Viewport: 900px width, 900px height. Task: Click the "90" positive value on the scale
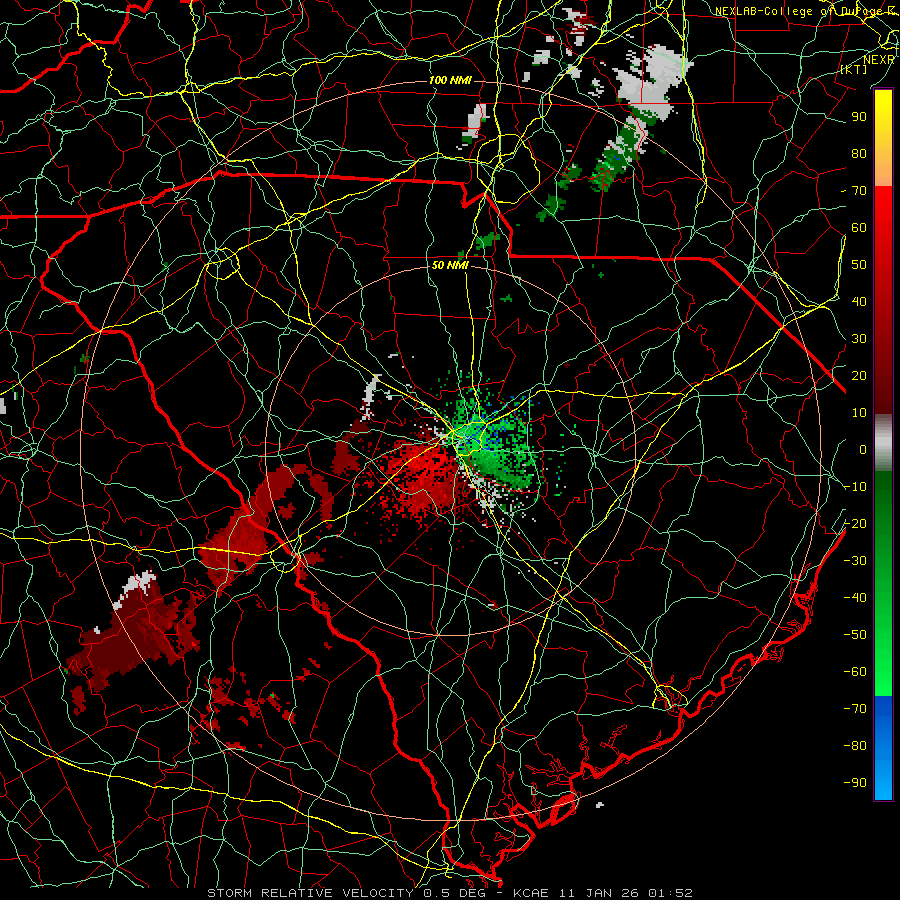859,117
